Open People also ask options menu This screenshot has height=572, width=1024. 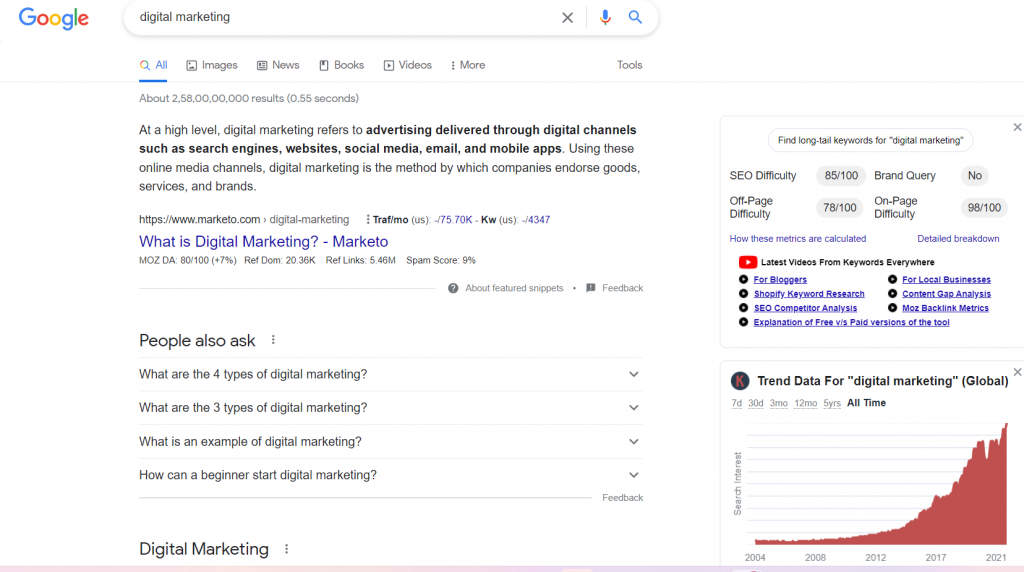click(x=274, y=340)
